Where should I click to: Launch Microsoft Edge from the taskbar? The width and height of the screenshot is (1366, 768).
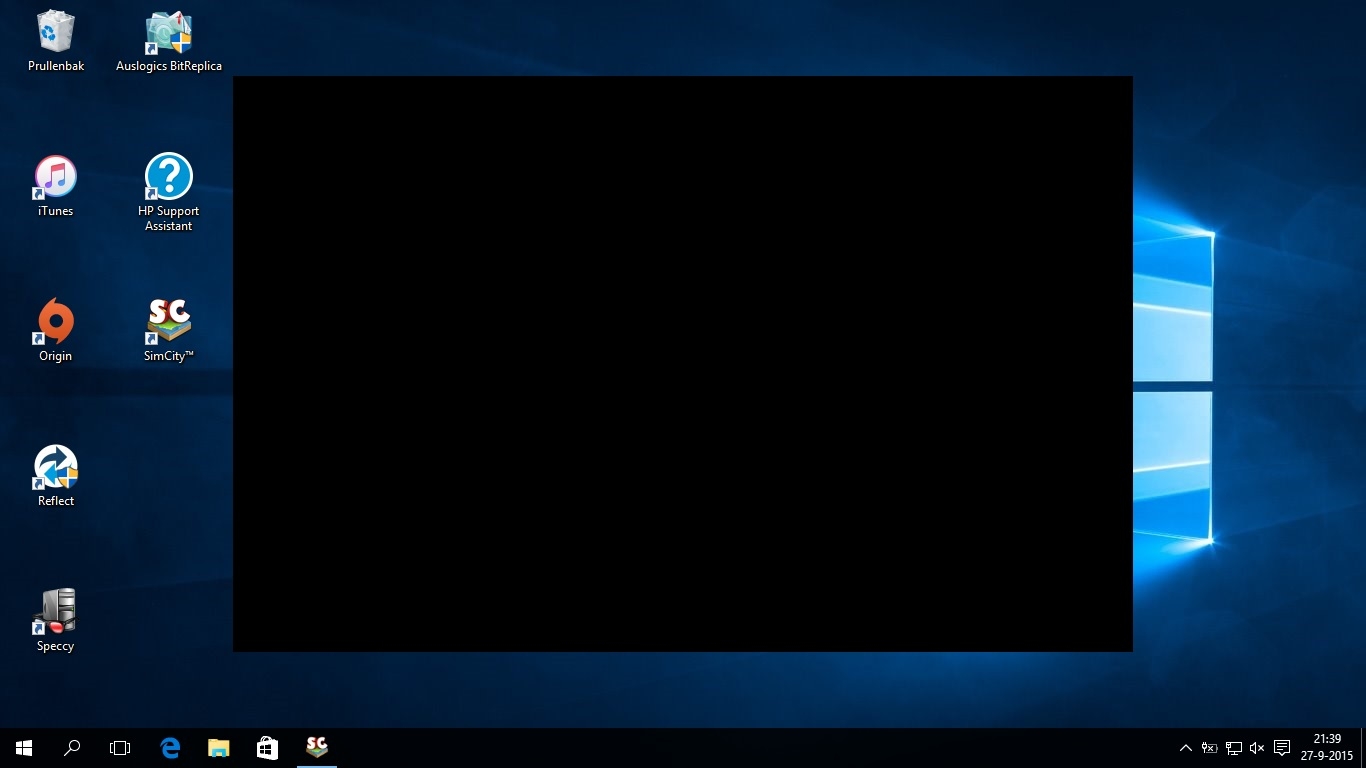[x=170, y=748]
